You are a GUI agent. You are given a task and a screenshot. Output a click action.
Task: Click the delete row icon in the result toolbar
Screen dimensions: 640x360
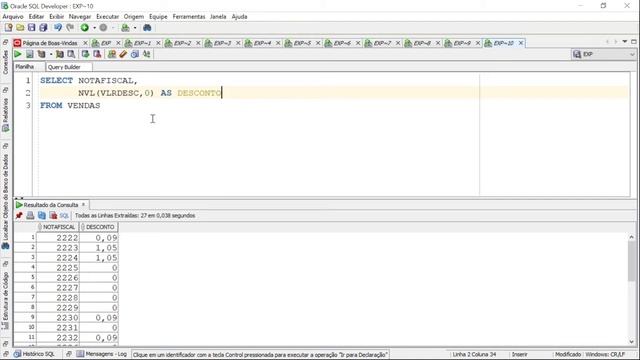53,216
